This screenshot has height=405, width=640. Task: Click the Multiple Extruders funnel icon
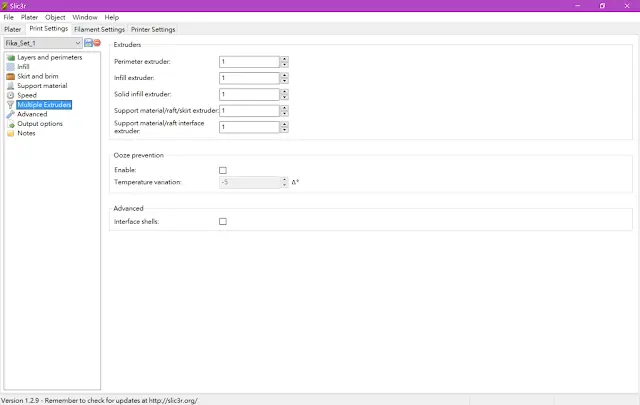coord(11,105)
